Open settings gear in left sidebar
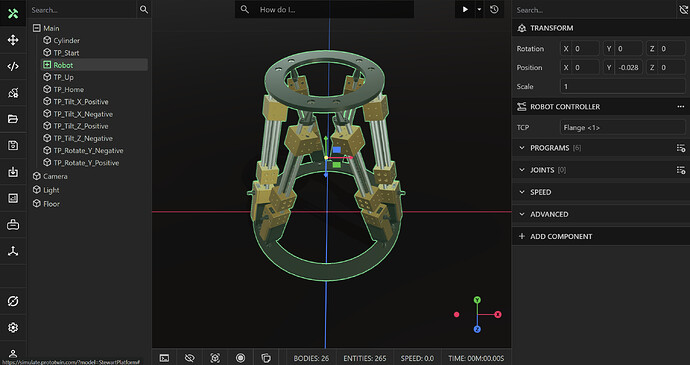 tap(13, 328)
